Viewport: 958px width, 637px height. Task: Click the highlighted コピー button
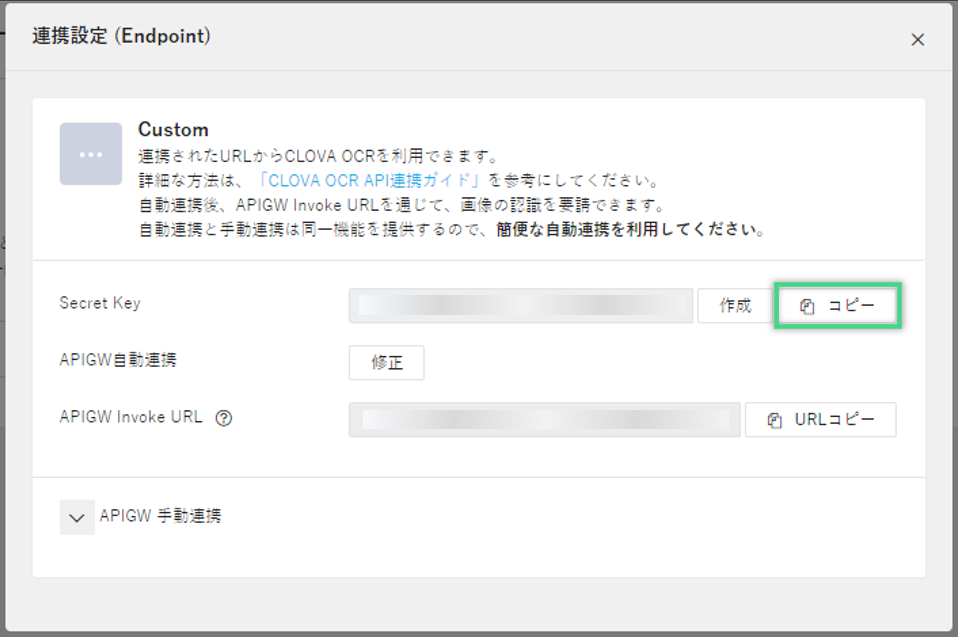click(839, 306)
